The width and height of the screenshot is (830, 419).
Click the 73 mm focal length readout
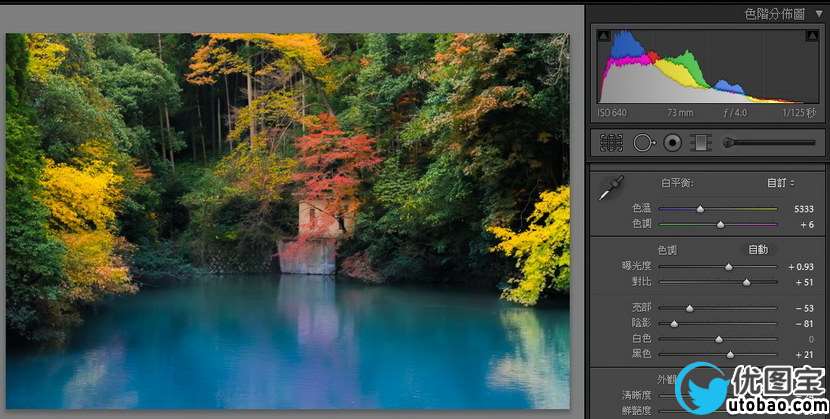pos(680,113)
